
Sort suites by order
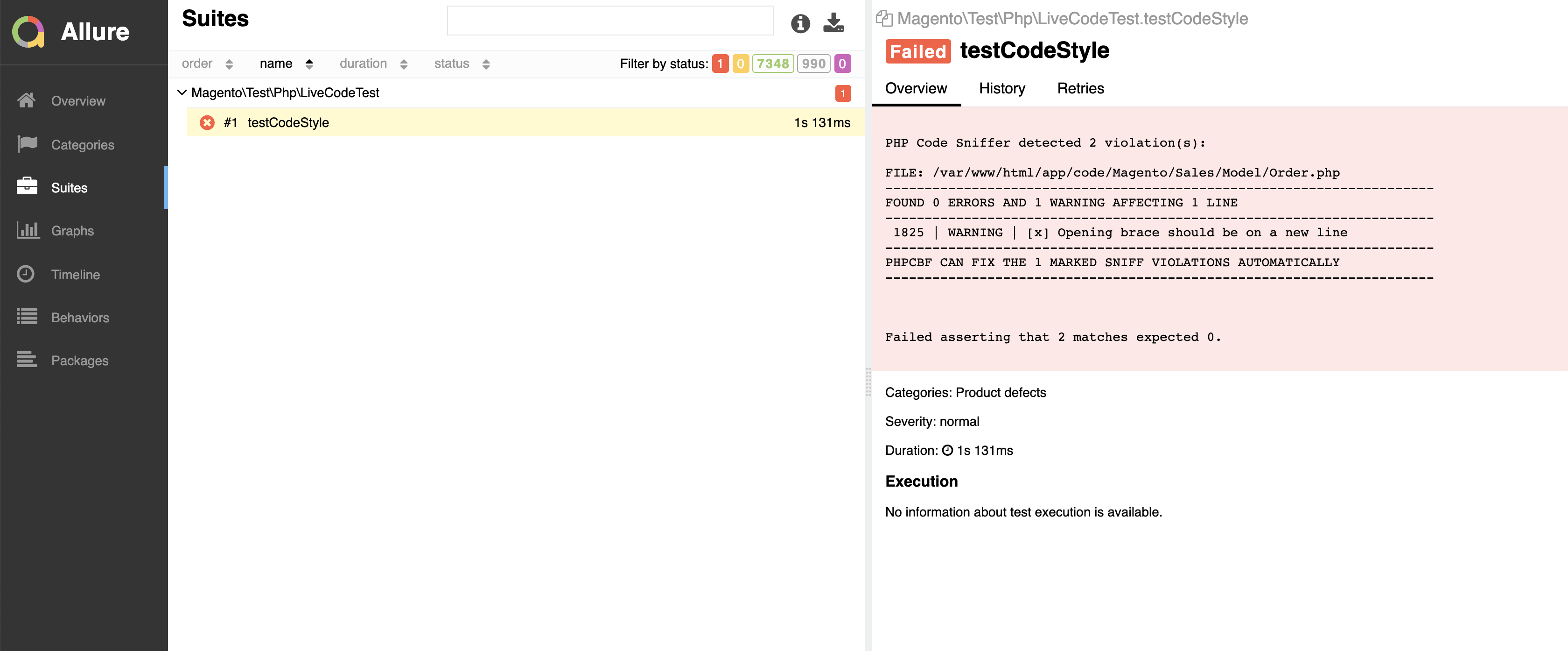(207, 64)
